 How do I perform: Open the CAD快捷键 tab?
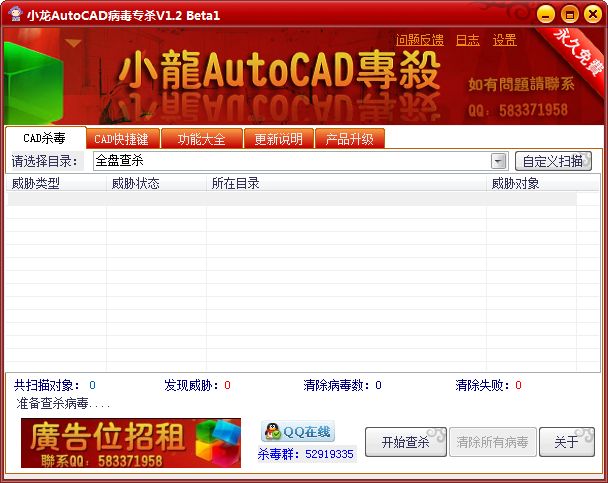pyautogui.click(x=122, y=139)
